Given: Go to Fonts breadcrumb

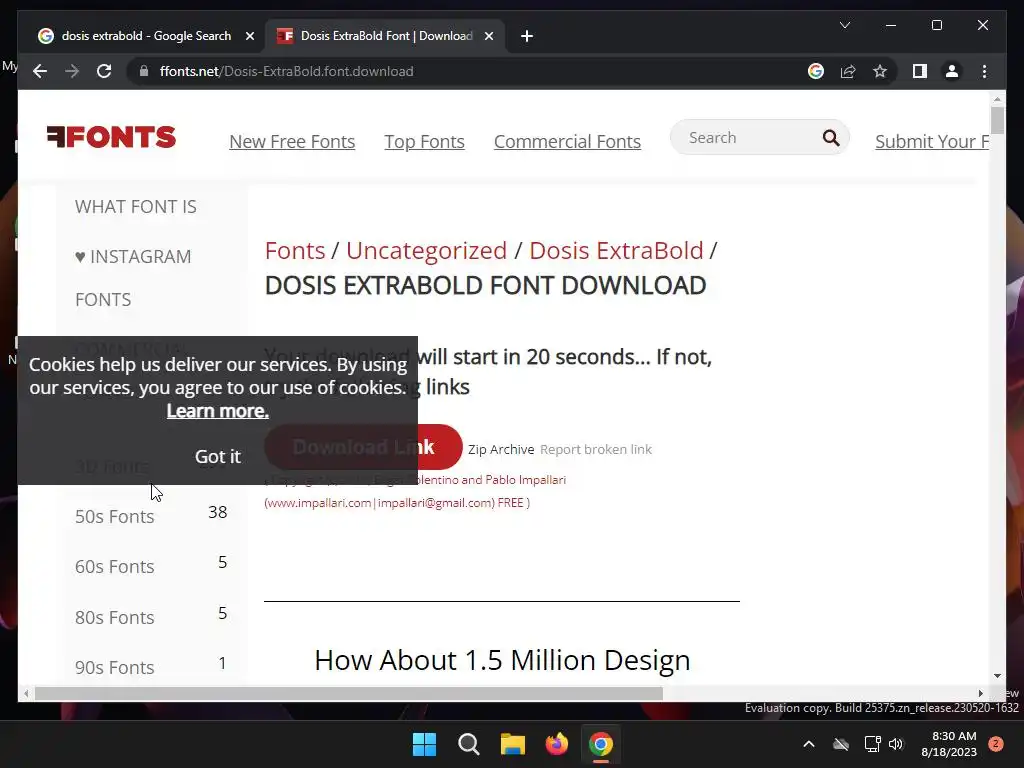Looking at the screenshot, I should 295,250.
